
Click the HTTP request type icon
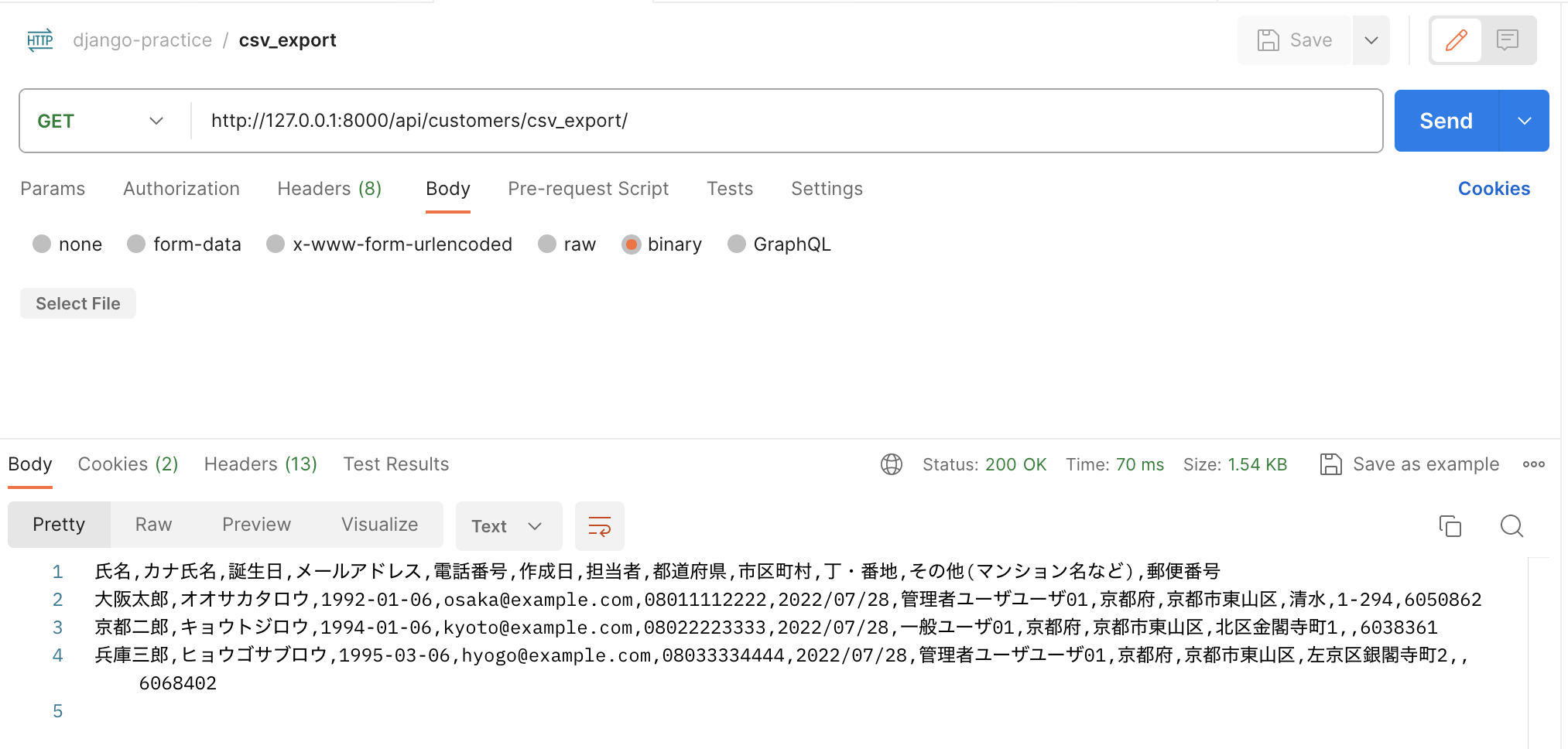coord(39,39)
